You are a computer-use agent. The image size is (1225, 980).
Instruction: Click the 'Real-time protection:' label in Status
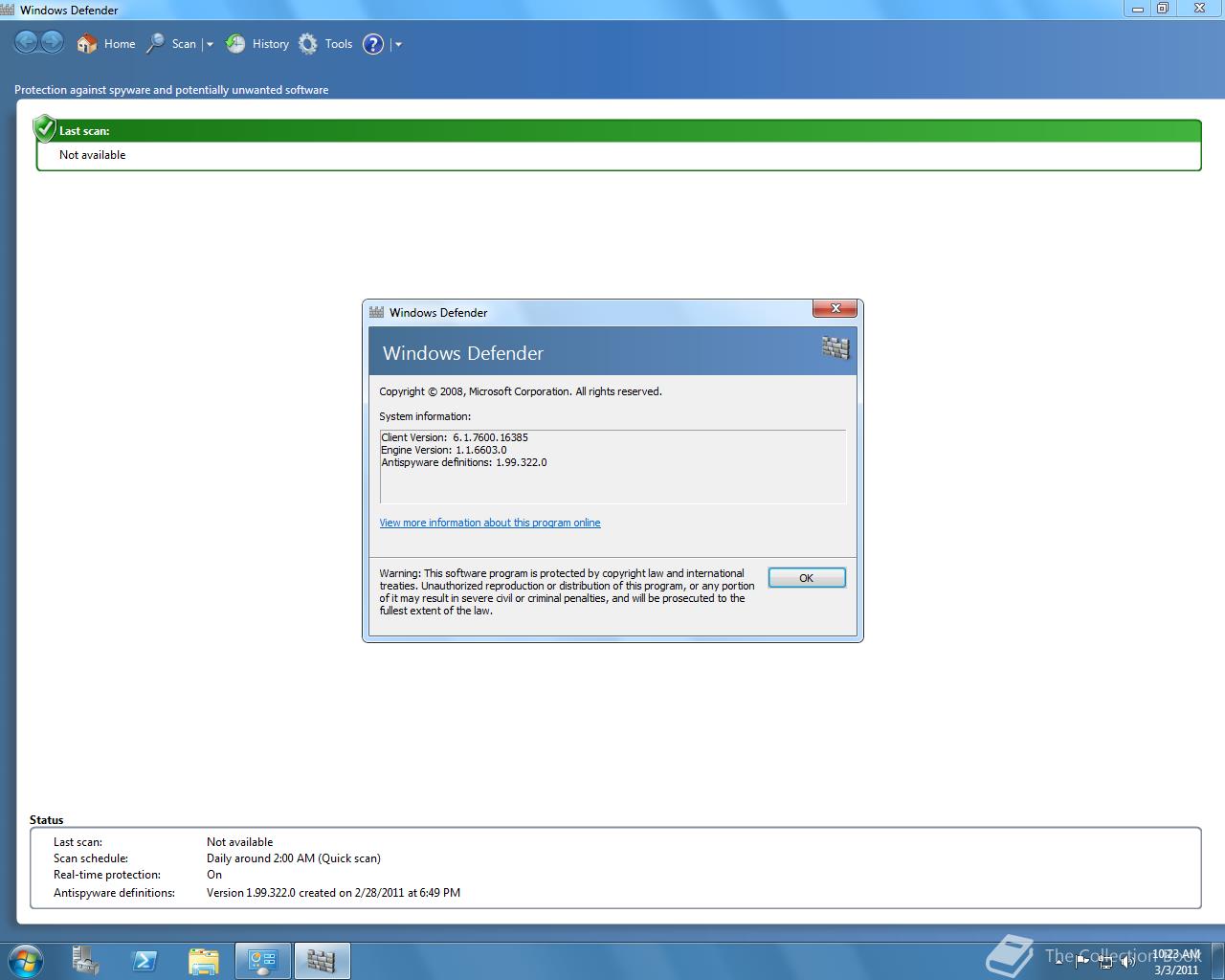107,875
